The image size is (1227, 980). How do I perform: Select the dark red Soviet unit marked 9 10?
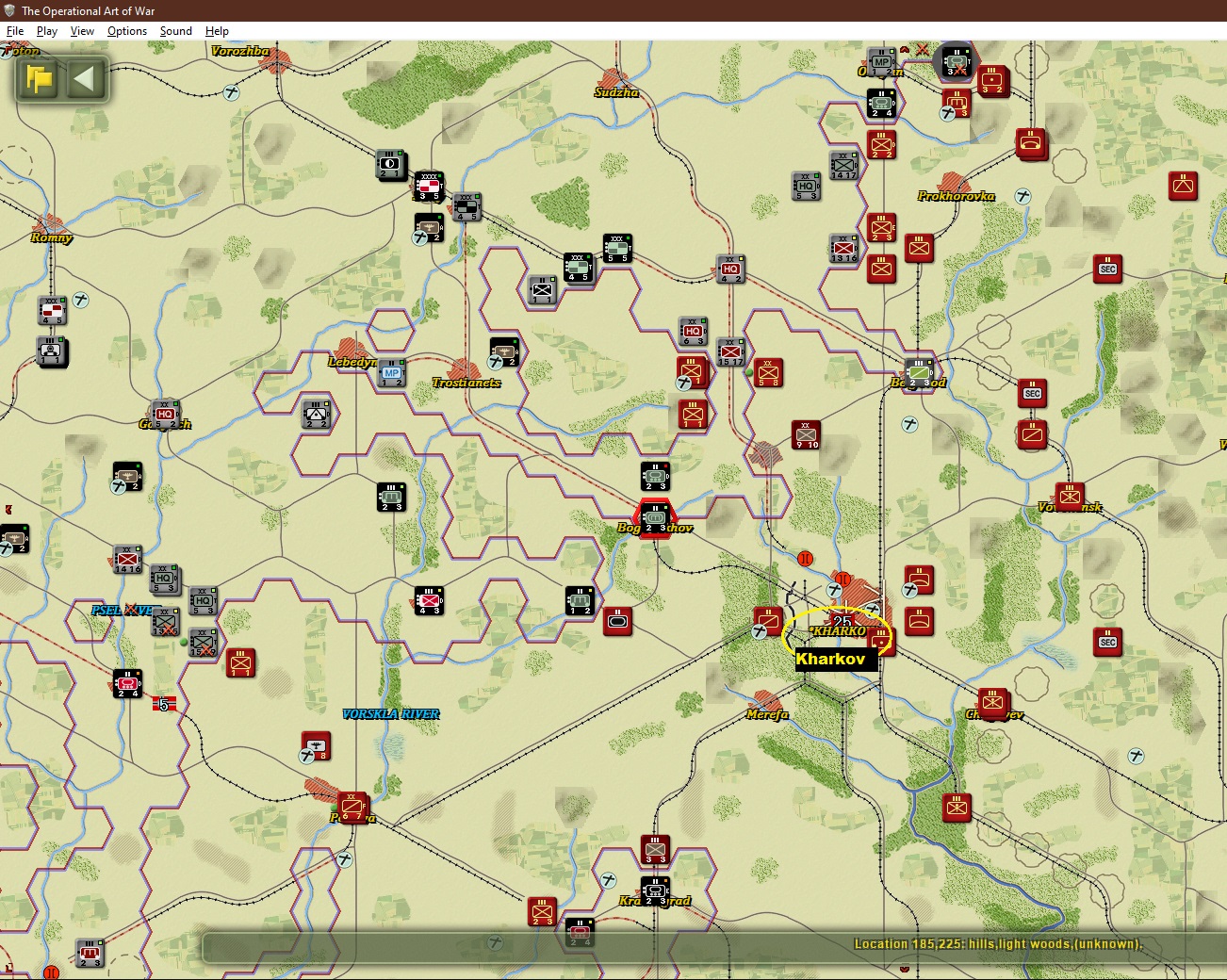[806, 435]
